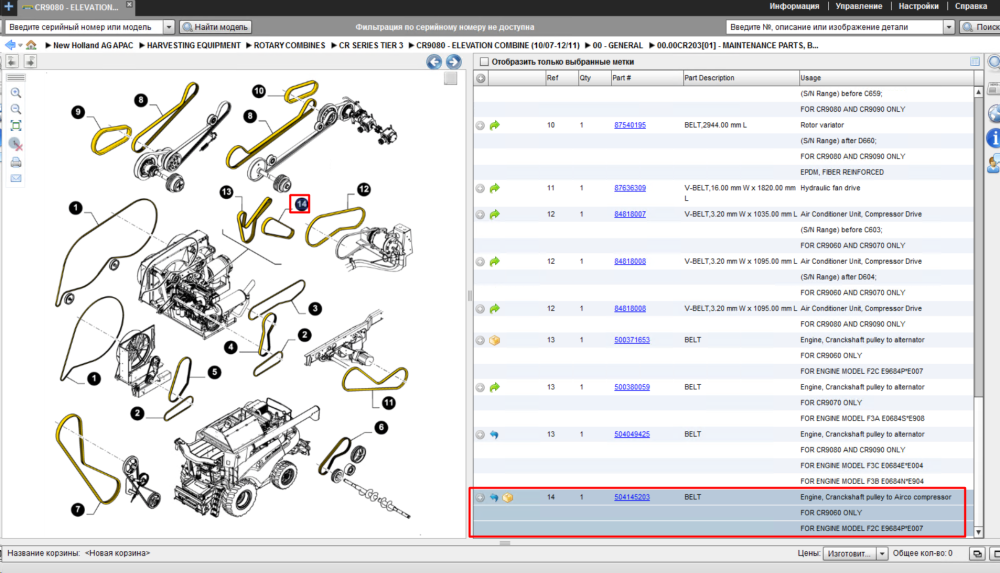The image size is (1000, 573).
Task: Select callout 12 on the diagram
Action: click(364, 190)
